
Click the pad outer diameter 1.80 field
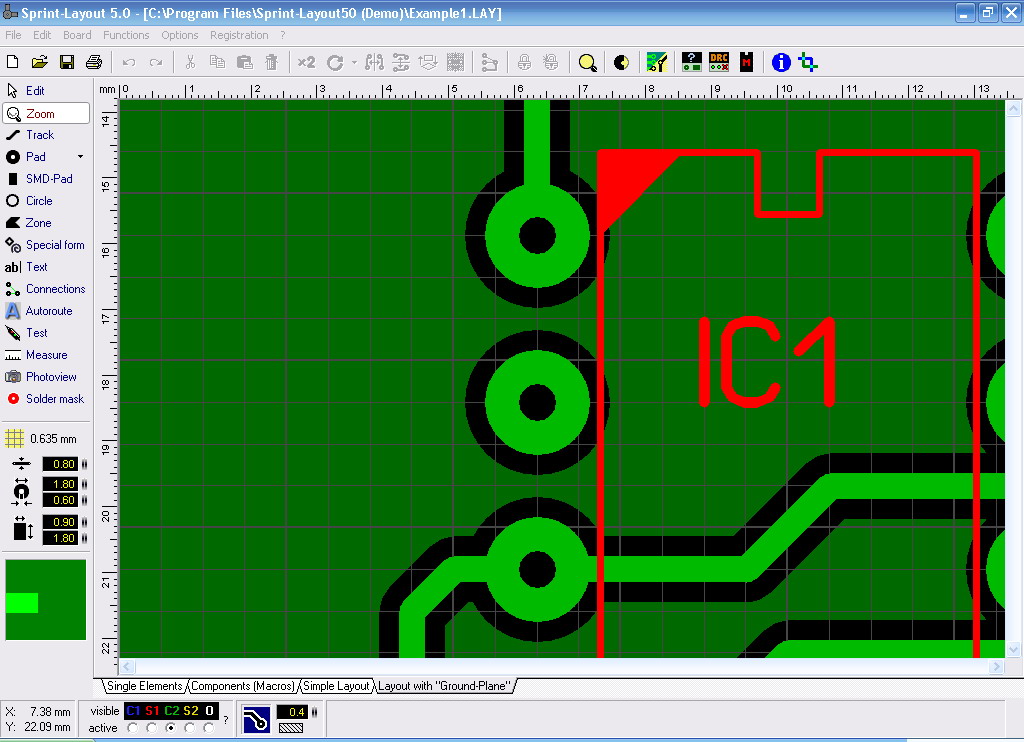(x=60, y=484)
